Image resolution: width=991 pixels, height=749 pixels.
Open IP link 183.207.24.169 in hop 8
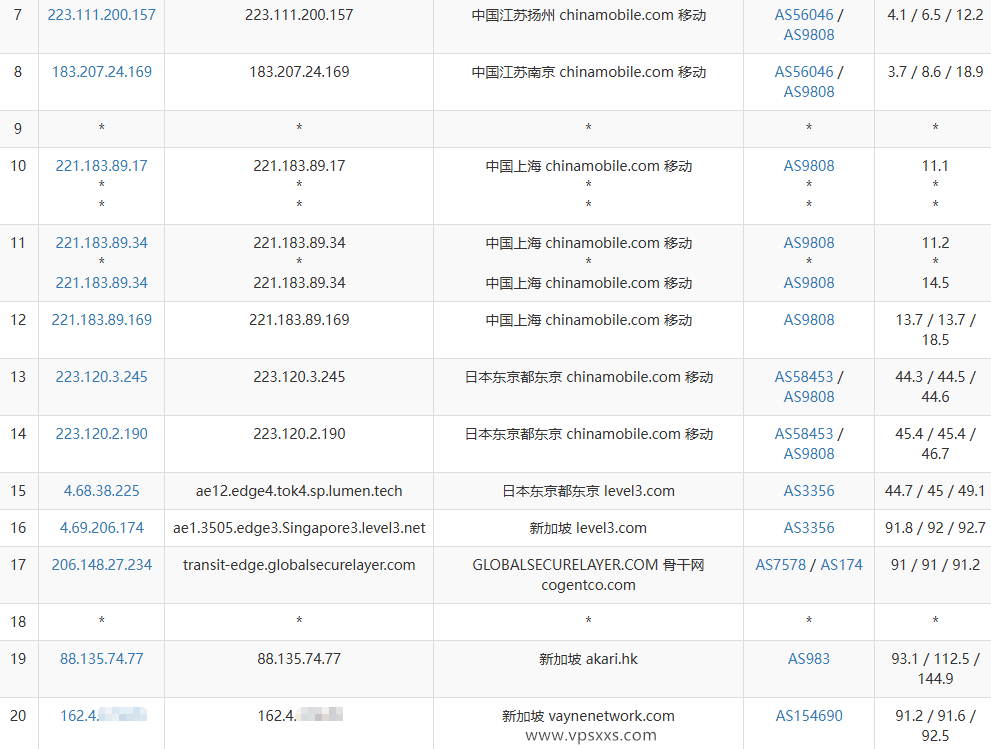(102, 71)
